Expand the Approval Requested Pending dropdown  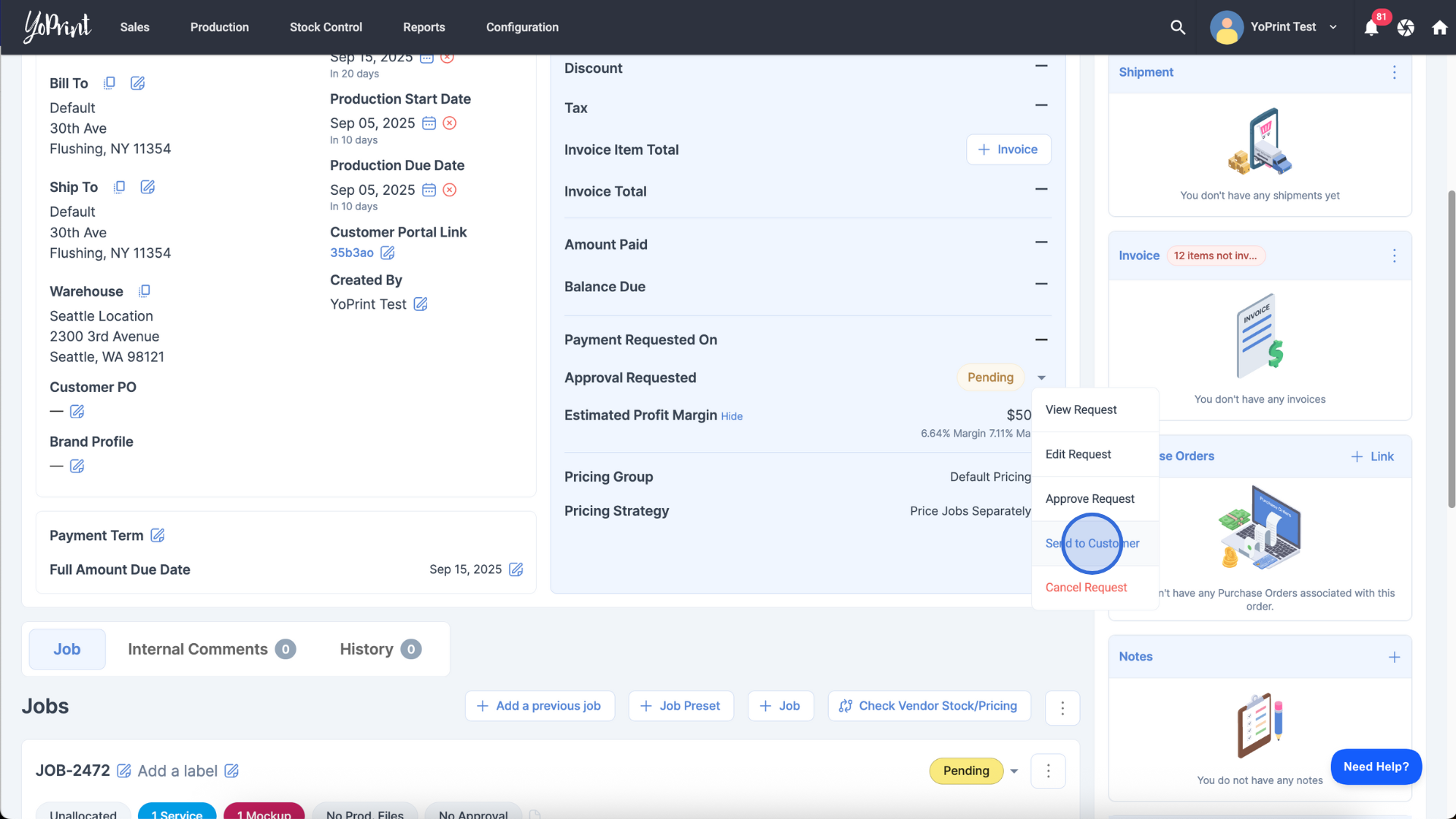point(1041,378)
